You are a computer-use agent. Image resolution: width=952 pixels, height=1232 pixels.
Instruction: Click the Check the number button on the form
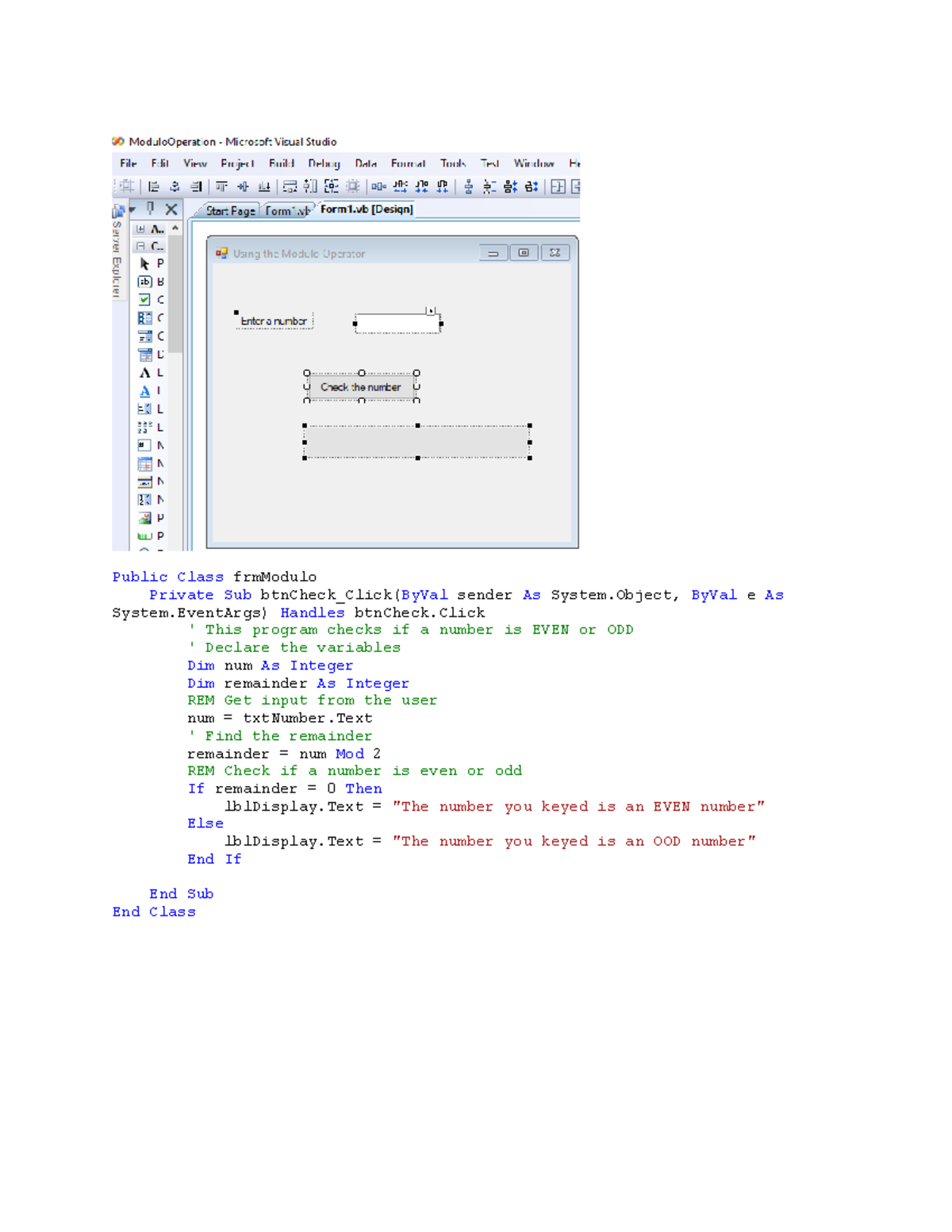pos(360,387)
